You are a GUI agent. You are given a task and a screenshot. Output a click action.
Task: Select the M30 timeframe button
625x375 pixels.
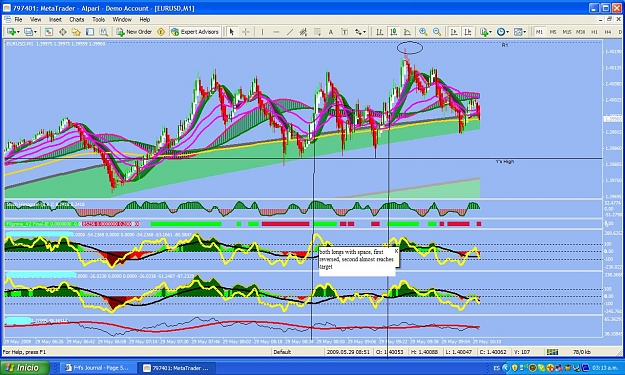580,32
